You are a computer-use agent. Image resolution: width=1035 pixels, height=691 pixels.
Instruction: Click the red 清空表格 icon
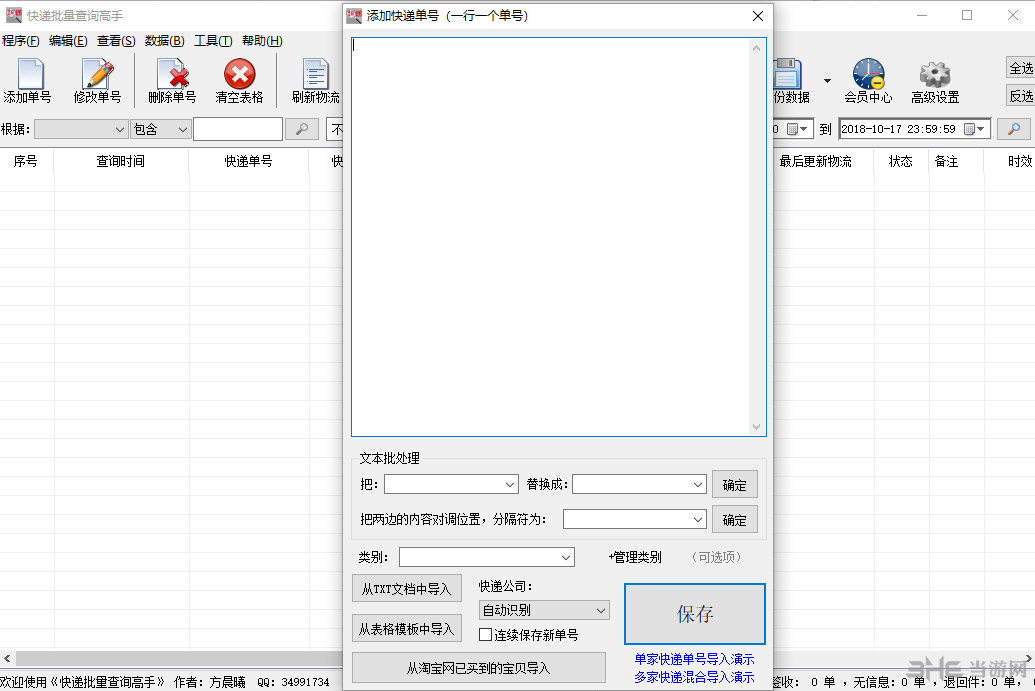[x=240, y=74]
